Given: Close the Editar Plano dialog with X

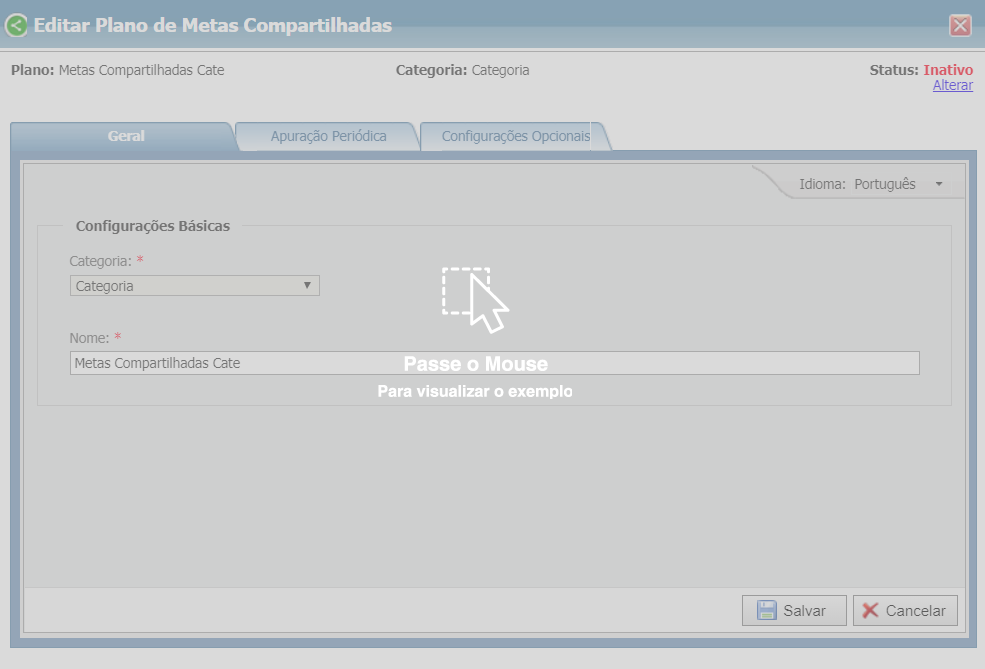Looking at the screenshot, I should tap(960, 26).
